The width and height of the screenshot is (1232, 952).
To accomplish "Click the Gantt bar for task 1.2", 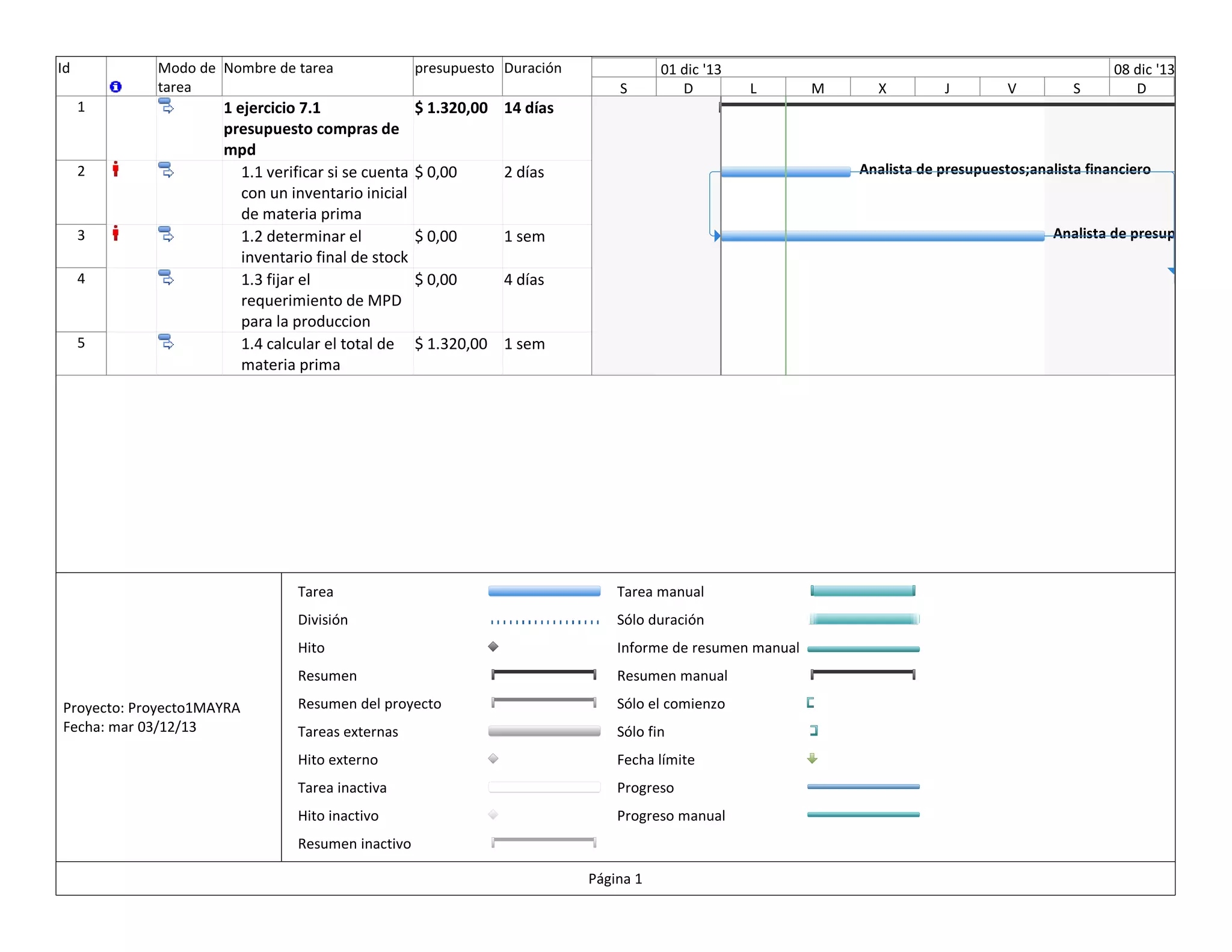I will click(x=882, y=236).
